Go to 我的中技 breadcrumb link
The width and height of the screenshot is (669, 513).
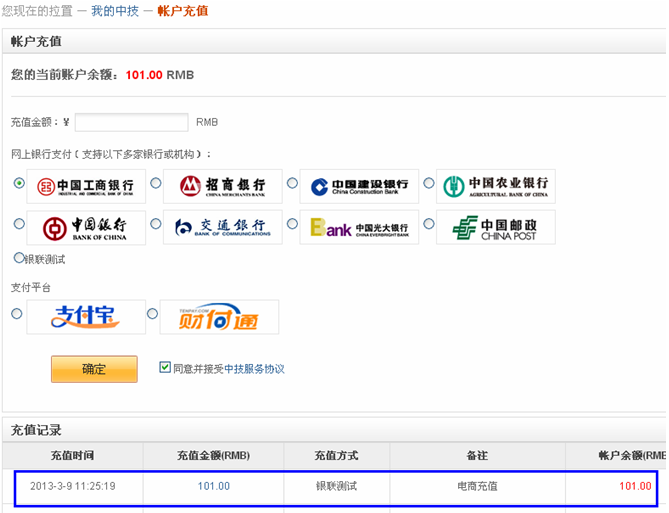click(x=115, y=11)
